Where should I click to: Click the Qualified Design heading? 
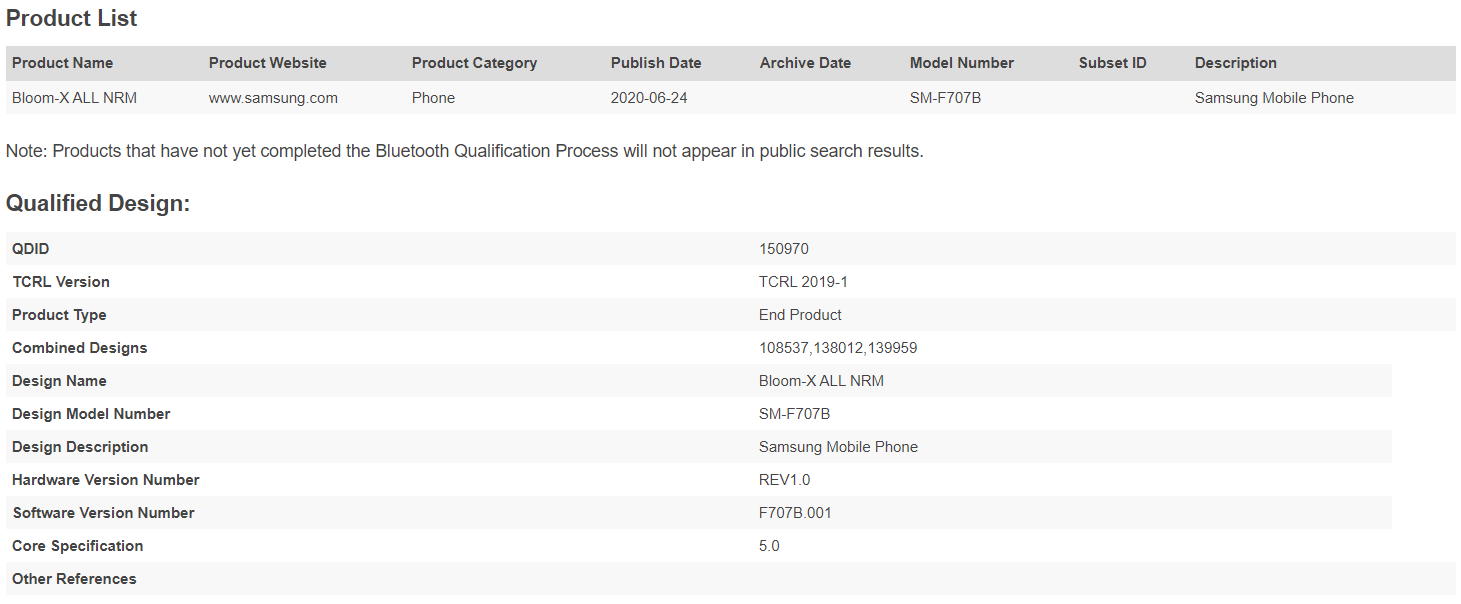[98, 203]
